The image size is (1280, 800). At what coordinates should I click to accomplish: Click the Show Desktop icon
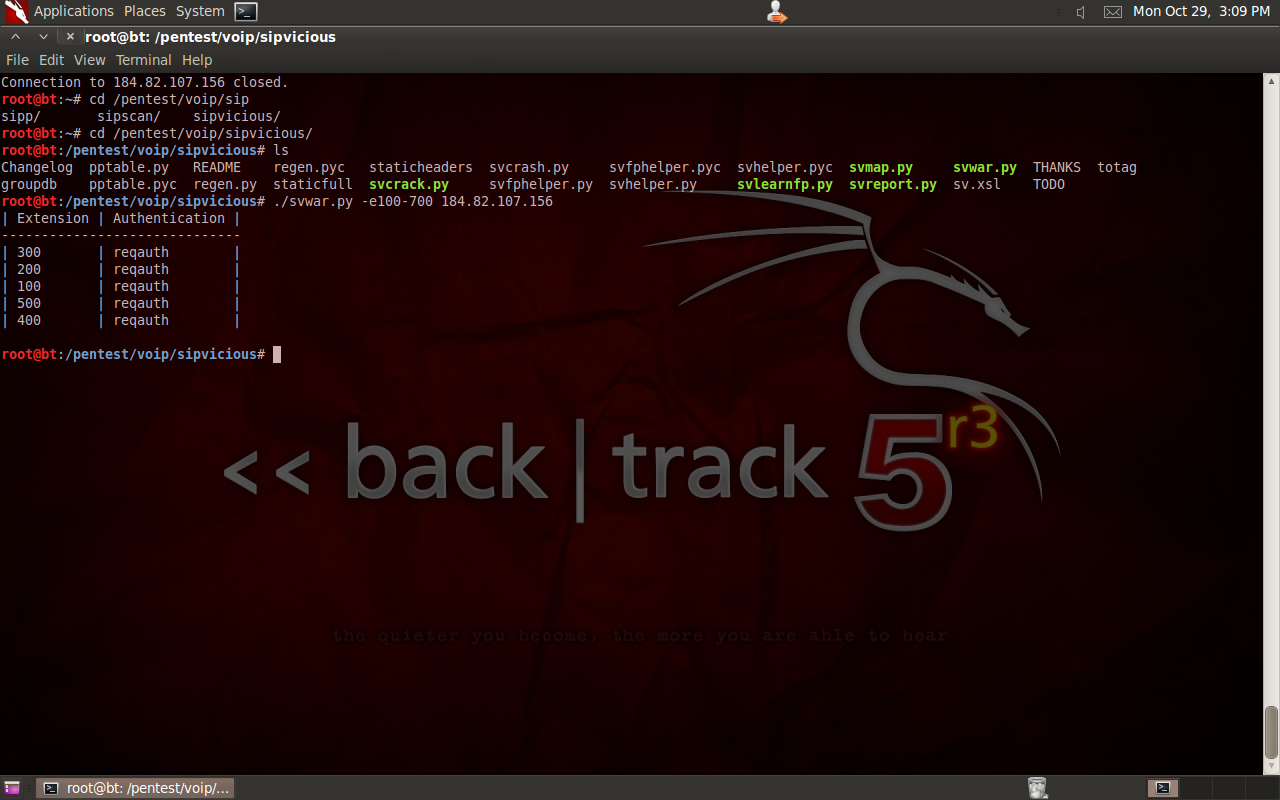[x=12, y=788]
